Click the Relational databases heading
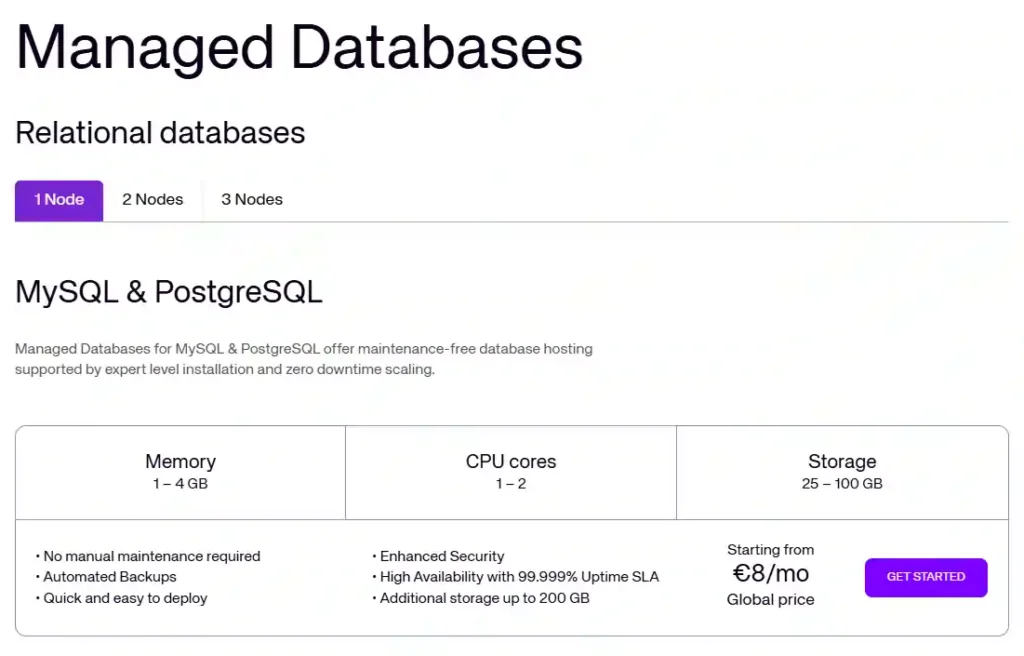The image size is (1024, 656). click(160, 133)
